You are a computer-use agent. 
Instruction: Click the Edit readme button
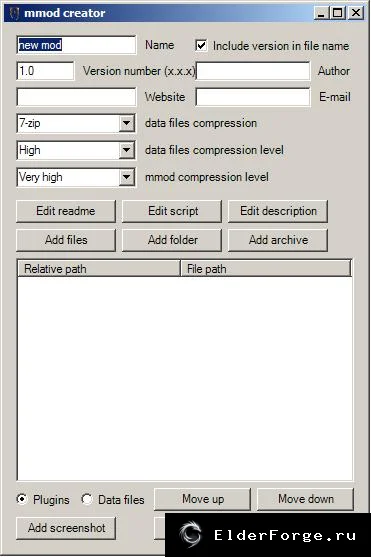point(66,211)
